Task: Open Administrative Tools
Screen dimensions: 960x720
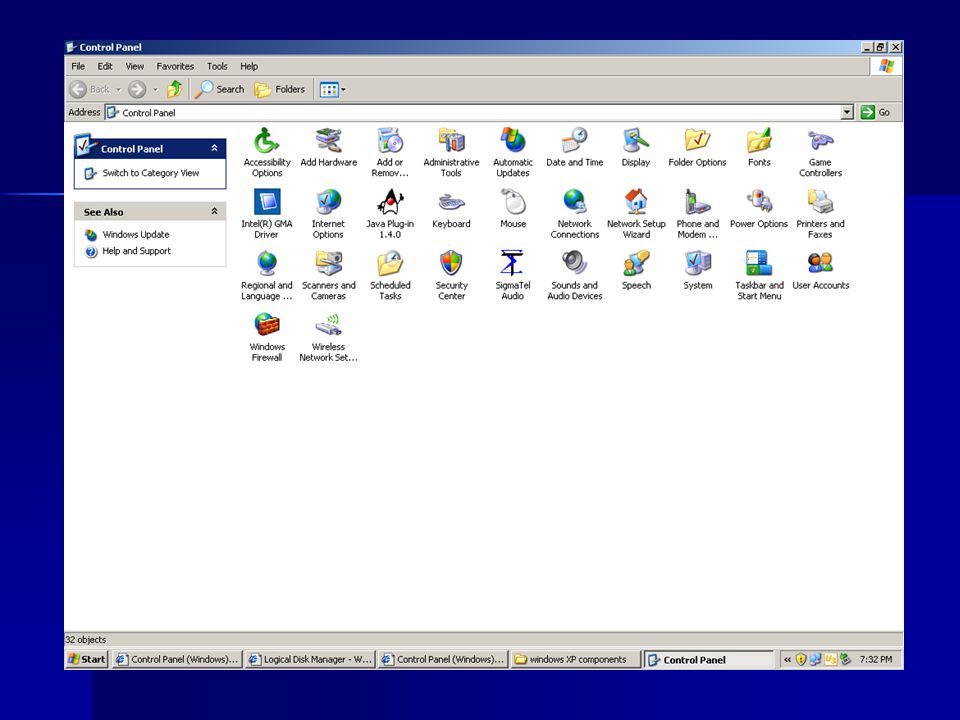Action: [451, 152]
